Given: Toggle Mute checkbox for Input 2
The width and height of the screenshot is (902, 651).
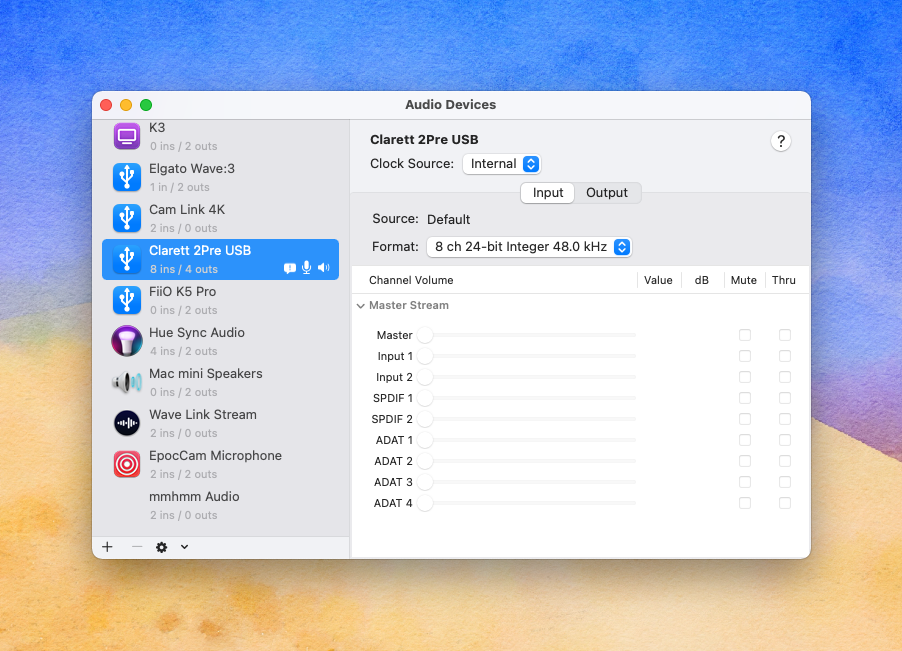Looking at the screenshot, I should click(745, 377).
